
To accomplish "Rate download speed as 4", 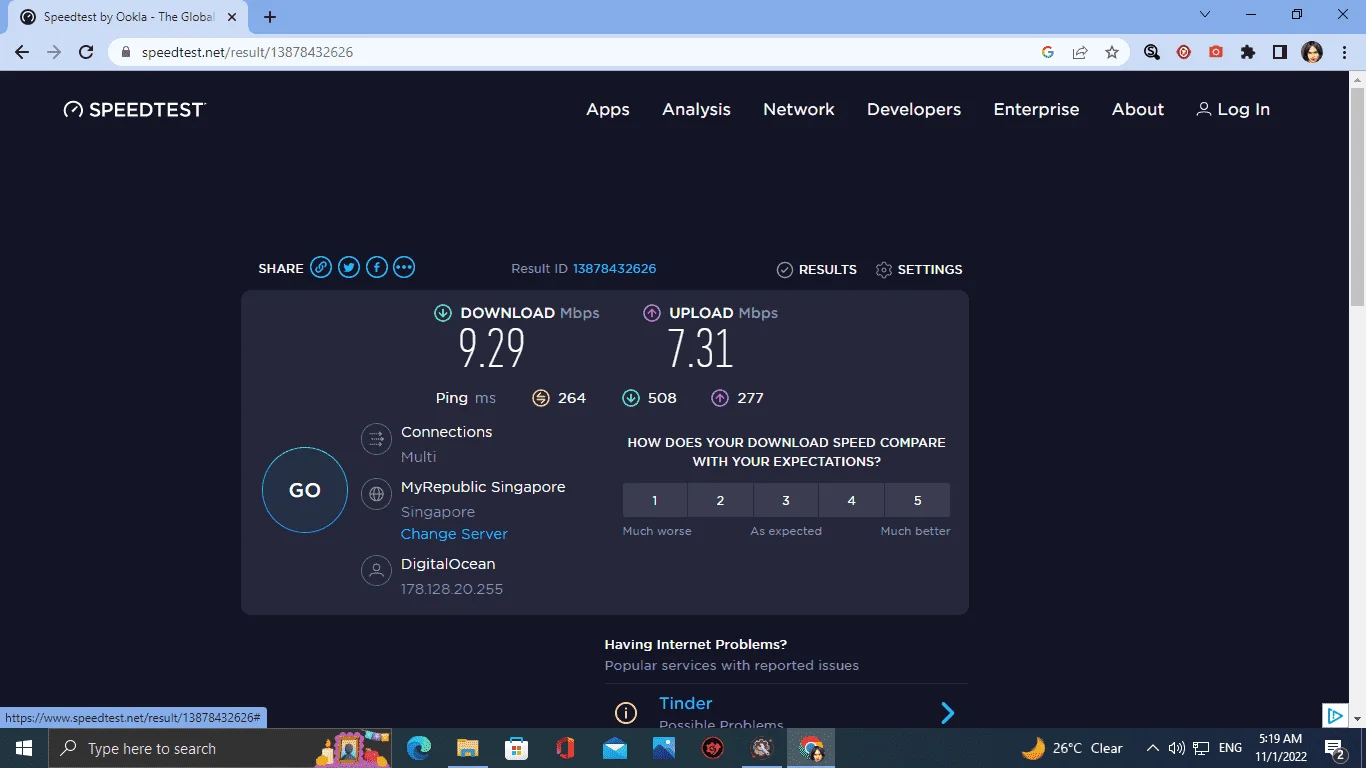I will pyautogui.click(x=851, y=500).
